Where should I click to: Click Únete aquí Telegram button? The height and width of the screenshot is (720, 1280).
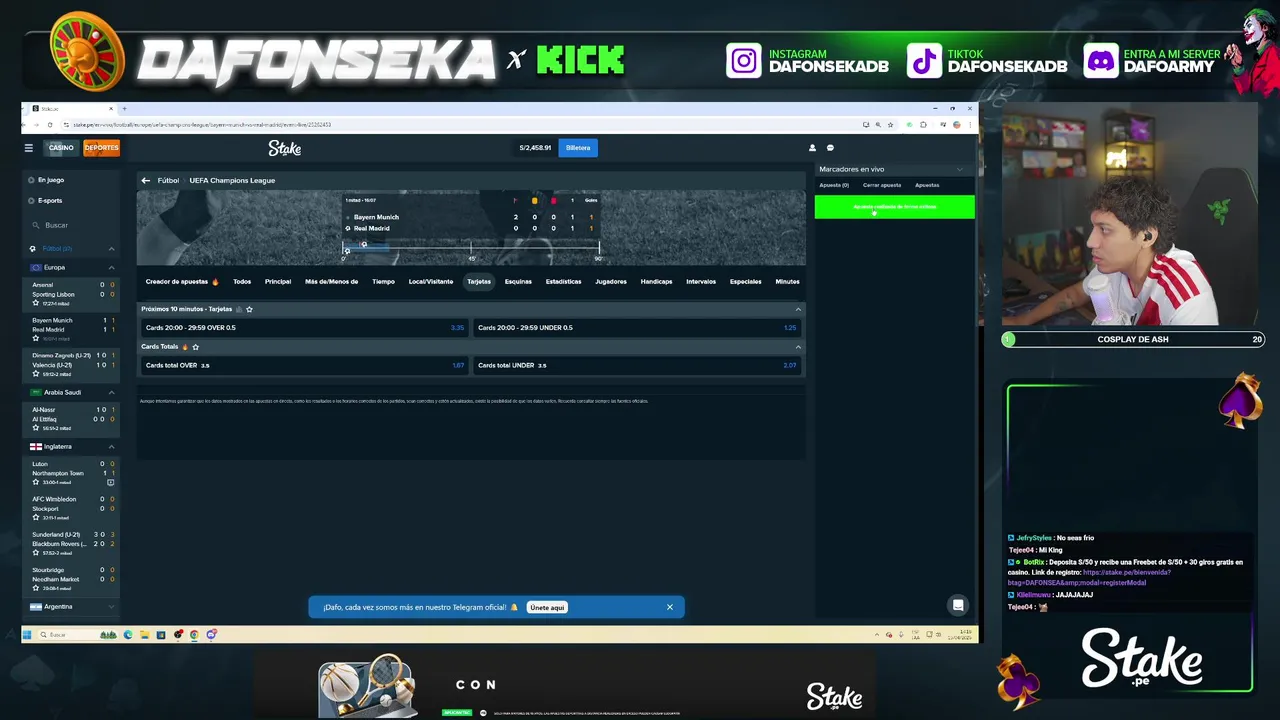click(x=547, y=607)
